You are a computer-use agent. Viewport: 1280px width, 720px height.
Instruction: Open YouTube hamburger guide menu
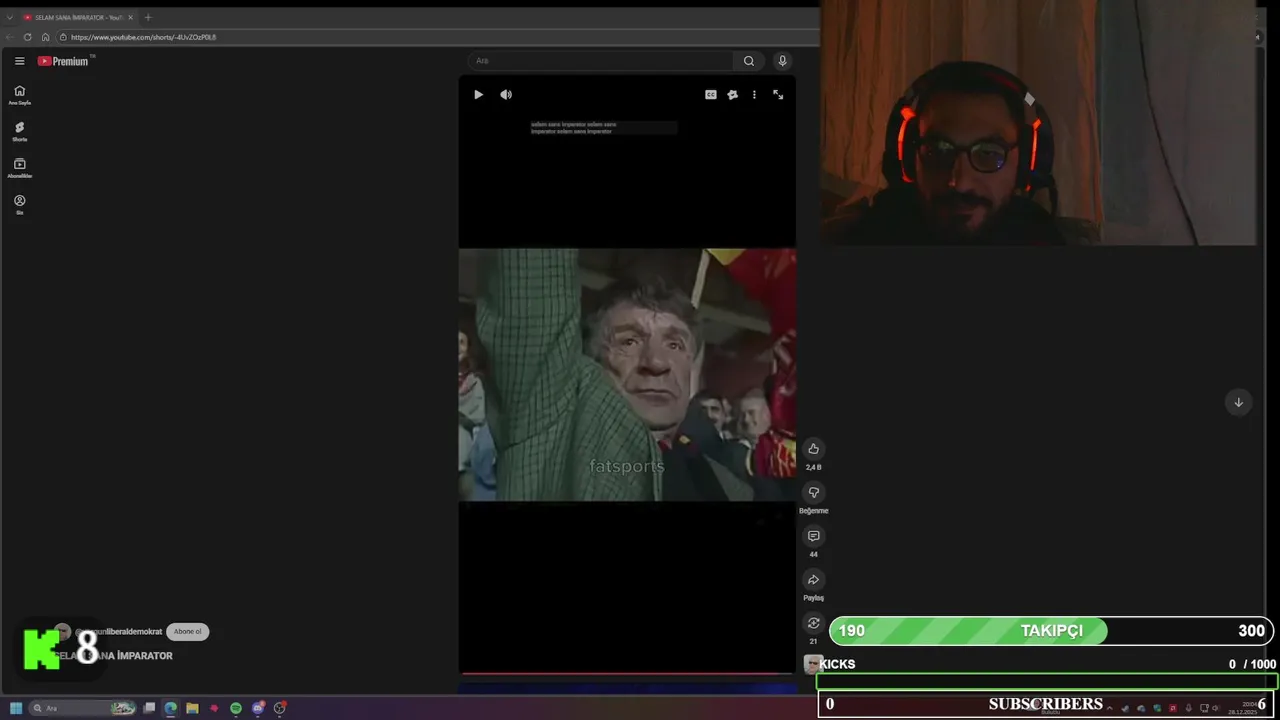click(19, 61)
